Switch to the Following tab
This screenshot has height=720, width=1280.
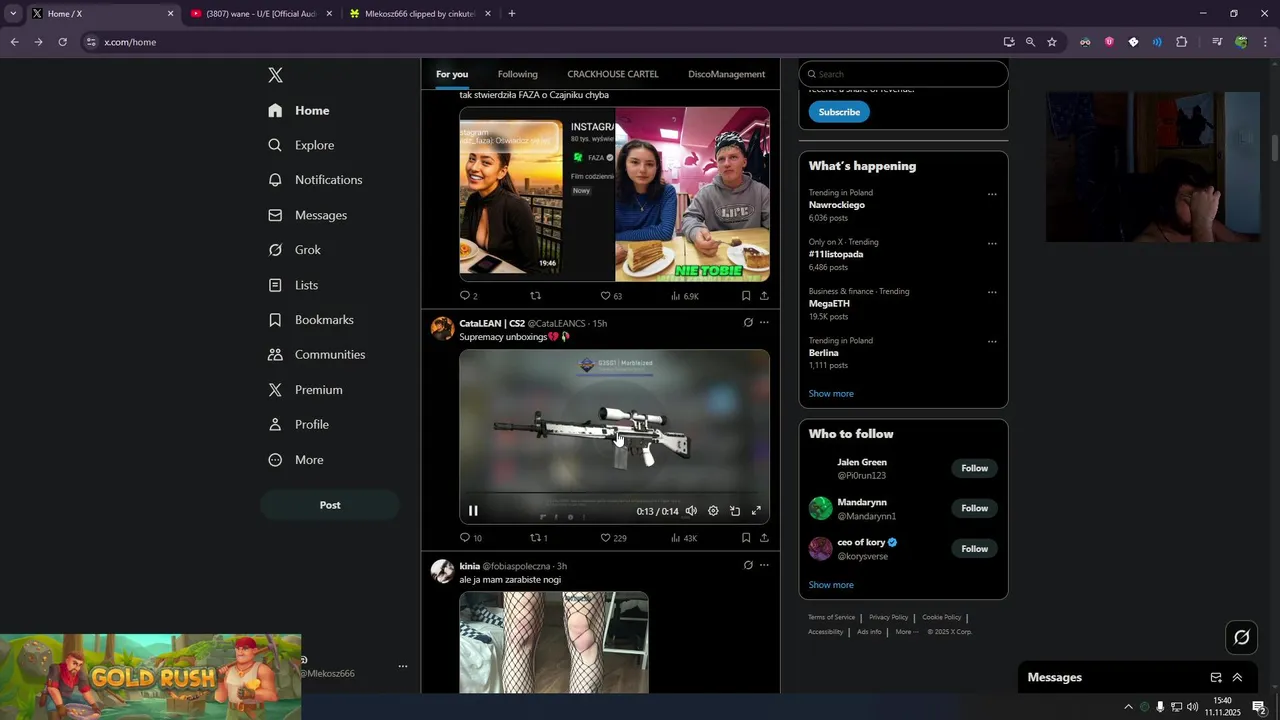point(517,74)
